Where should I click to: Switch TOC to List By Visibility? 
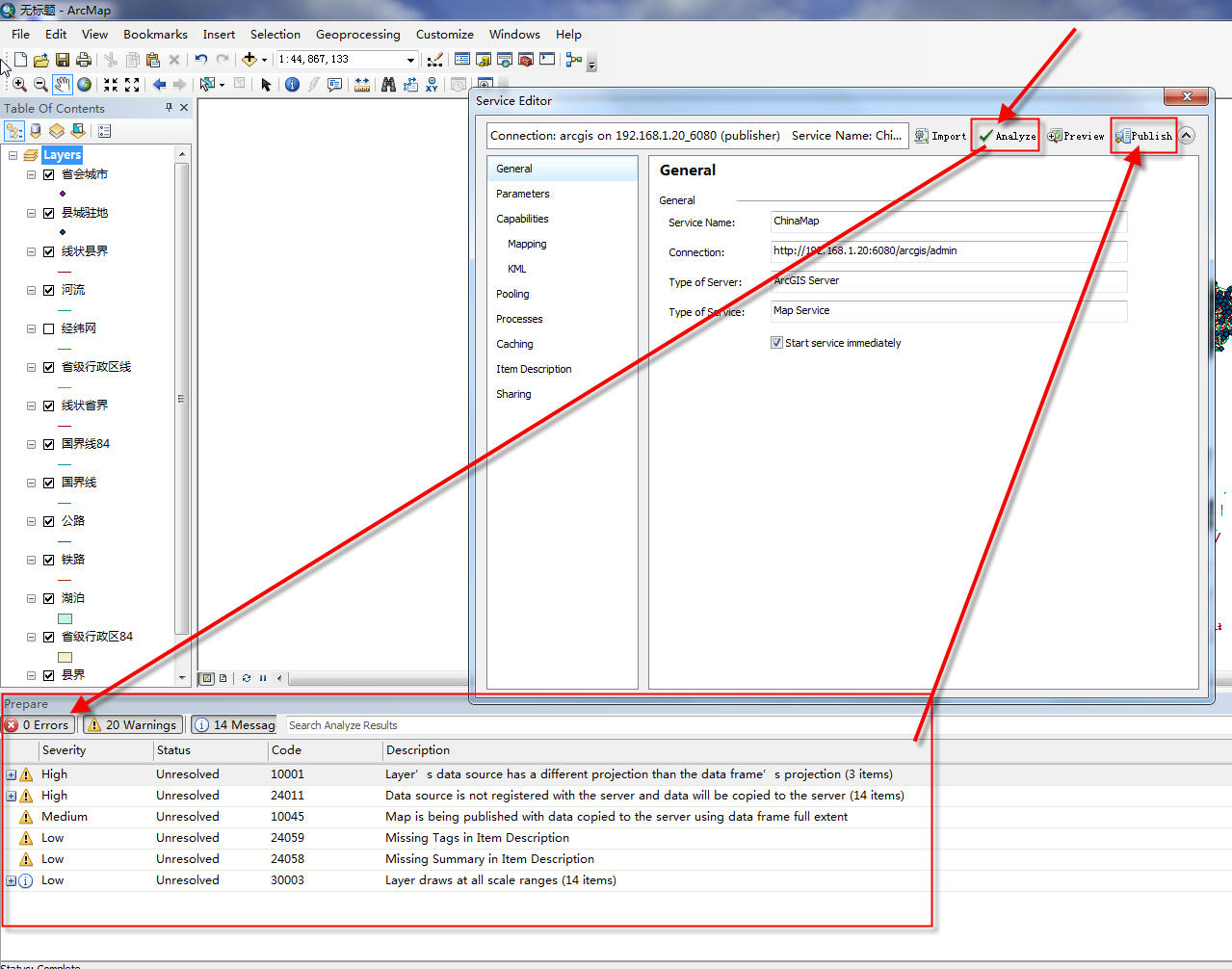point(57,131)
